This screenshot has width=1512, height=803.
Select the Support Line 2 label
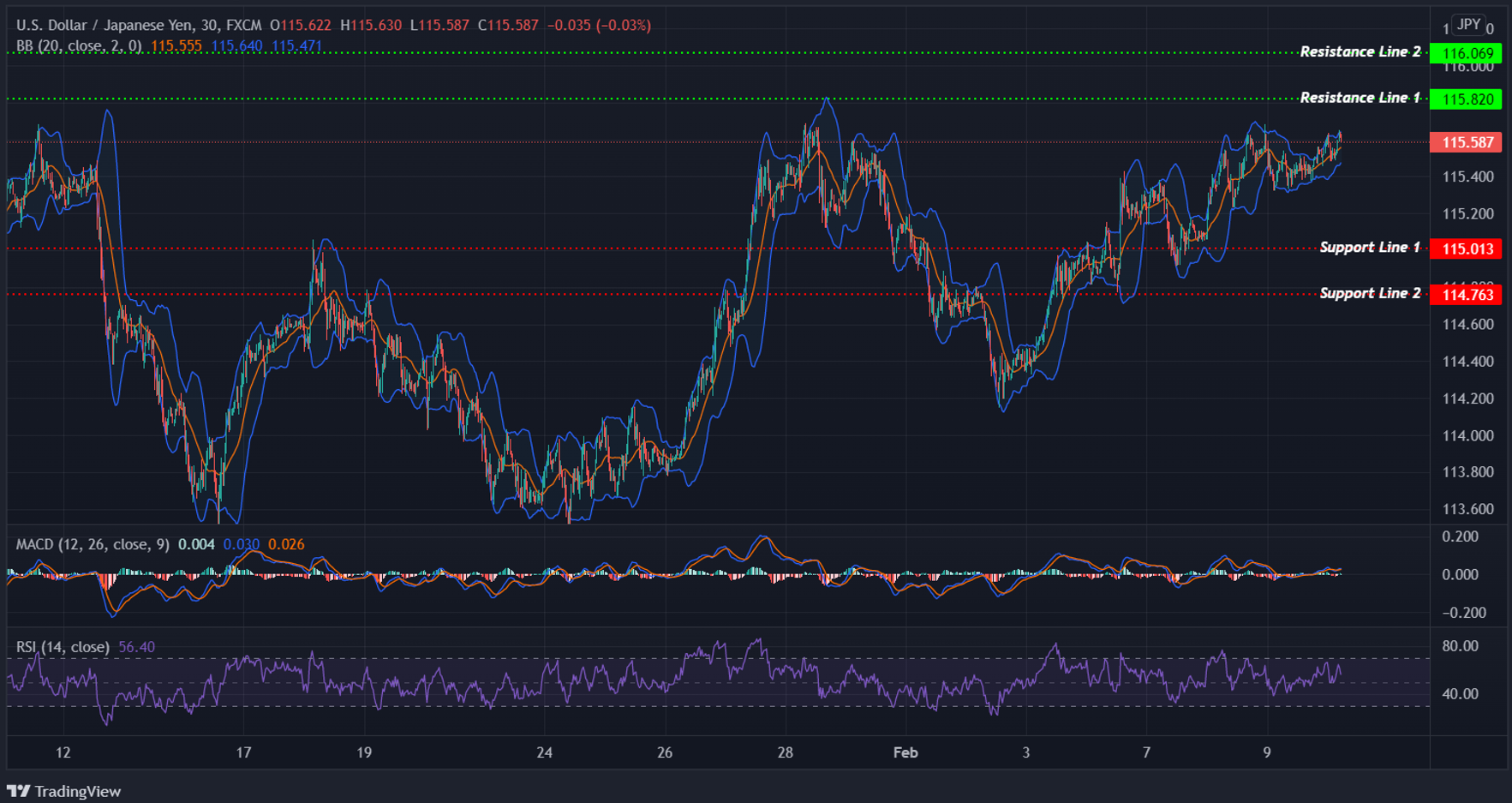click(1371, 293)
